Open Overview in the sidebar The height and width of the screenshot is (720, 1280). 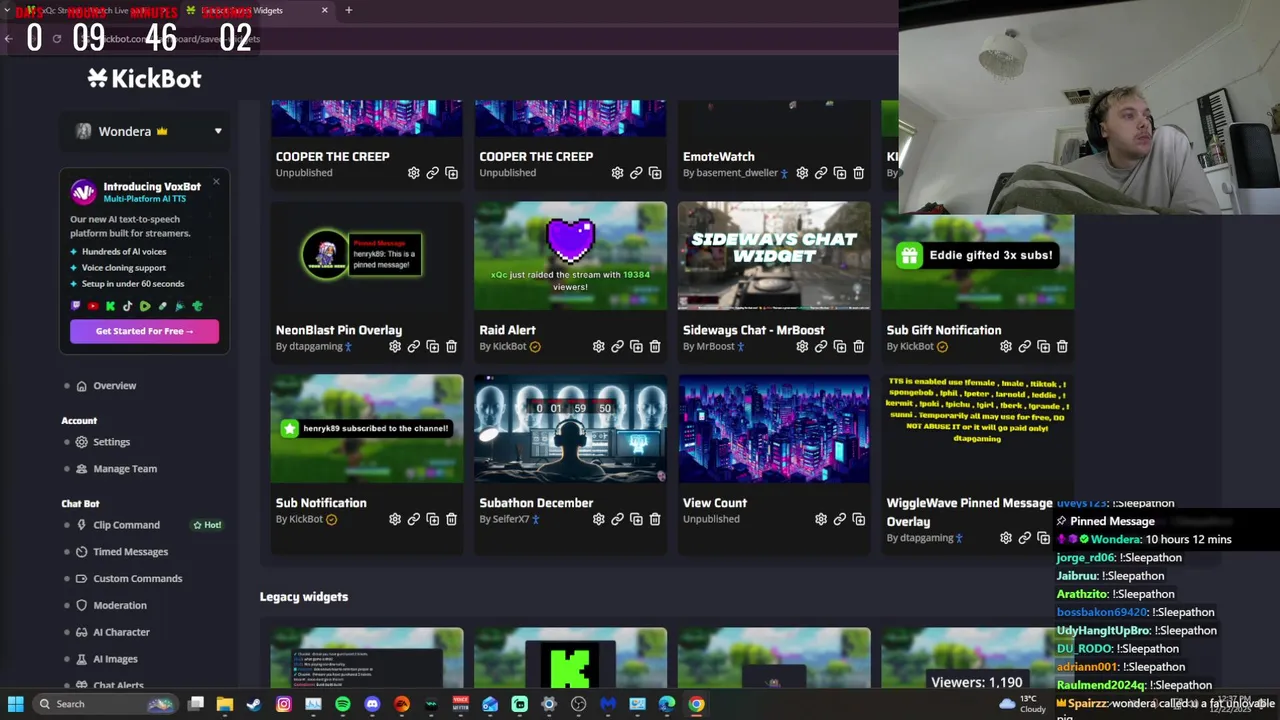(x=114, y=386)
